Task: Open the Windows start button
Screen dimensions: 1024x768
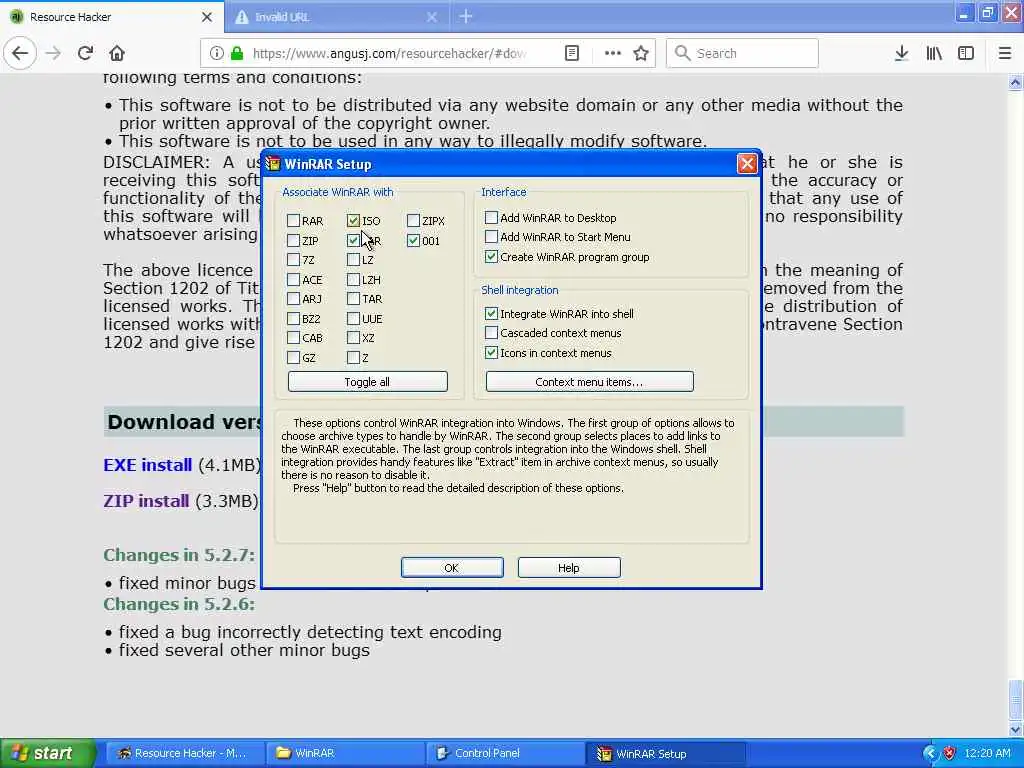Action: click(x=47, y=753)
